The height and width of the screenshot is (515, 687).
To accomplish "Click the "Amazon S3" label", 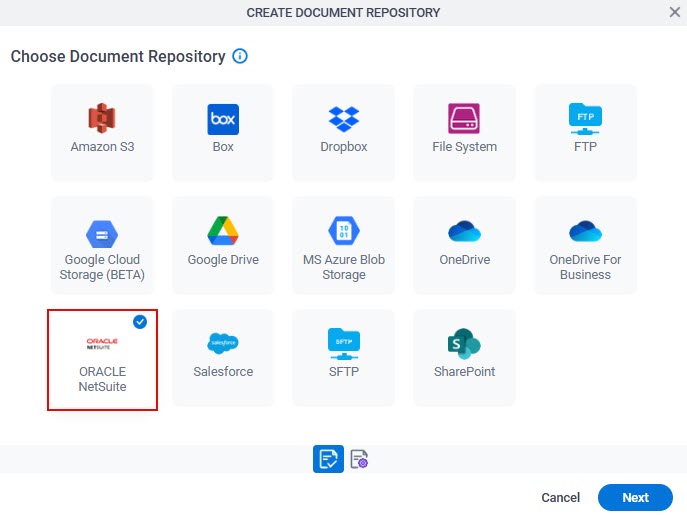I will (102, 146).
